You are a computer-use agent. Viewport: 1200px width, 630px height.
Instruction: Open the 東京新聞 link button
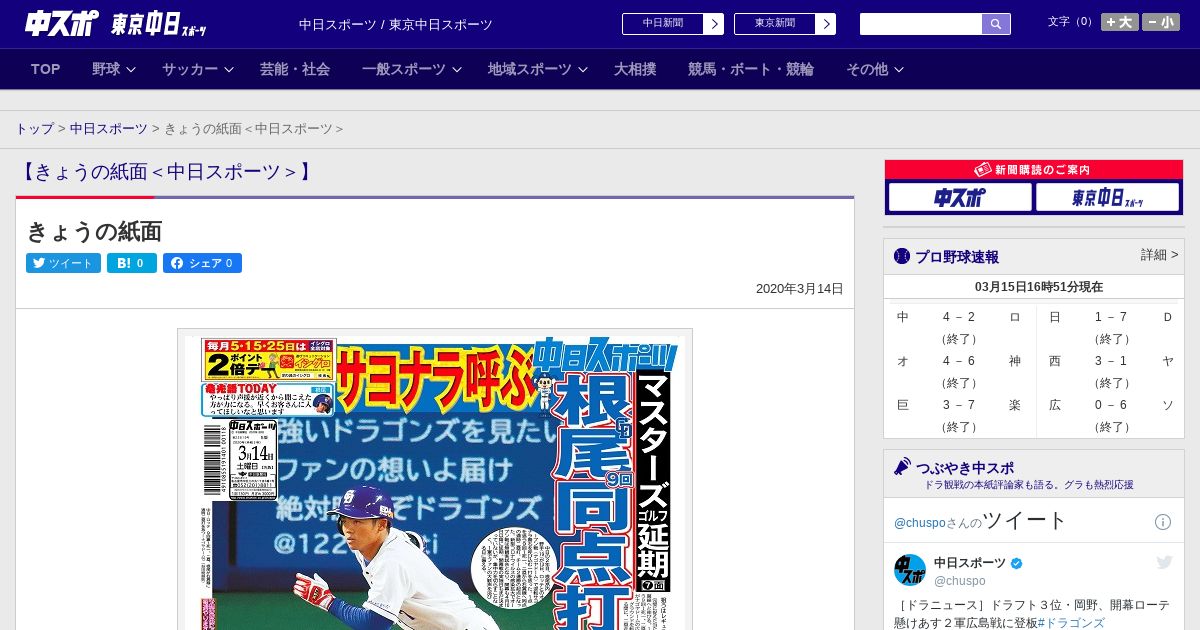pyautogui.click(x=774, y=24)
